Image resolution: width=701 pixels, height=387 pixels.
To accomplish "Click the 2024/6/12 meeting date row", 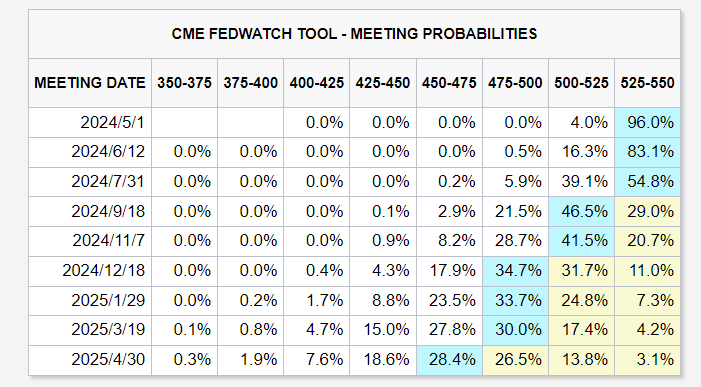I will coord(355,152).
